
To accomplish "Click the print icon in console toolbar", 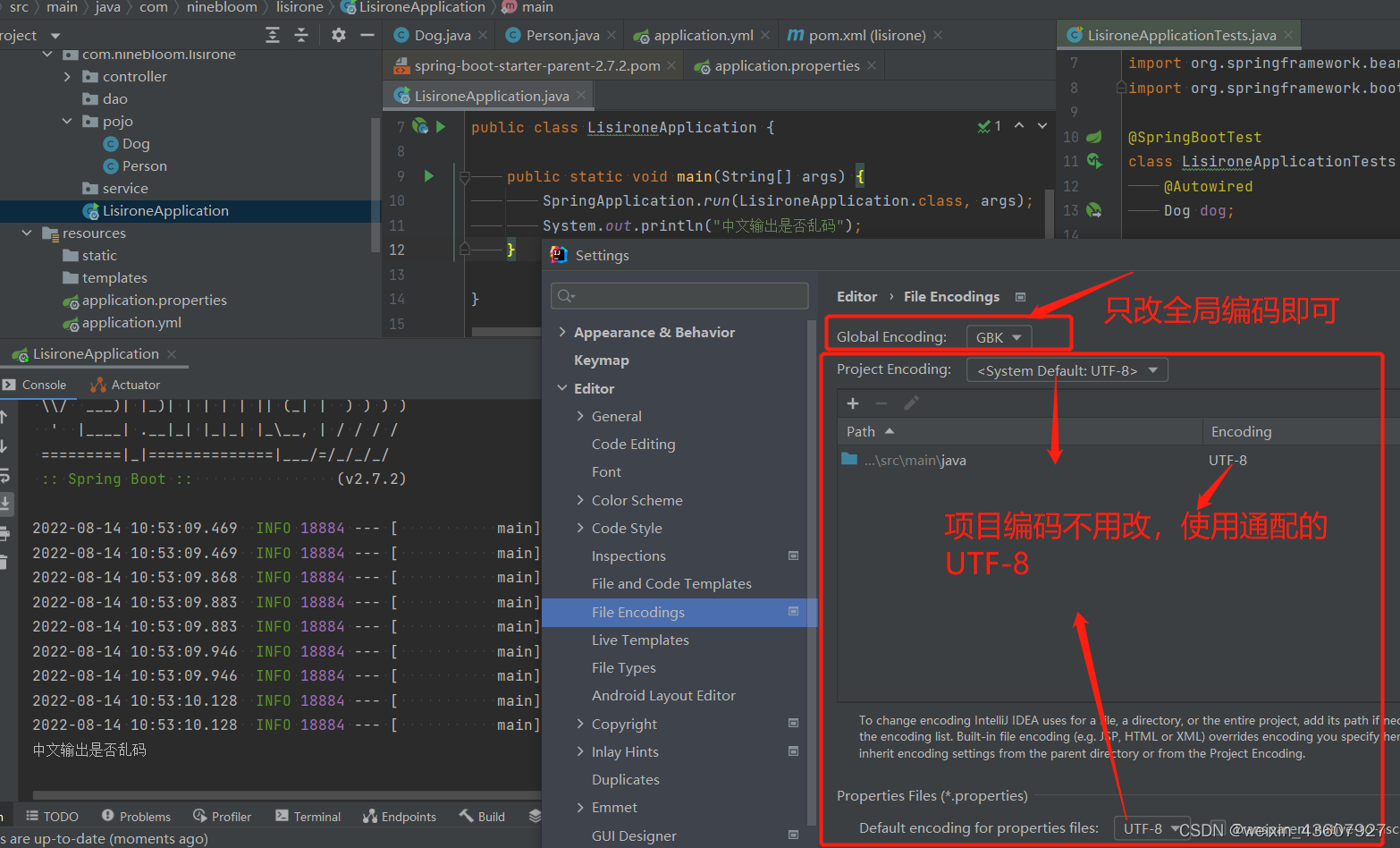I will pyautogui.click(x=5, y=534).
